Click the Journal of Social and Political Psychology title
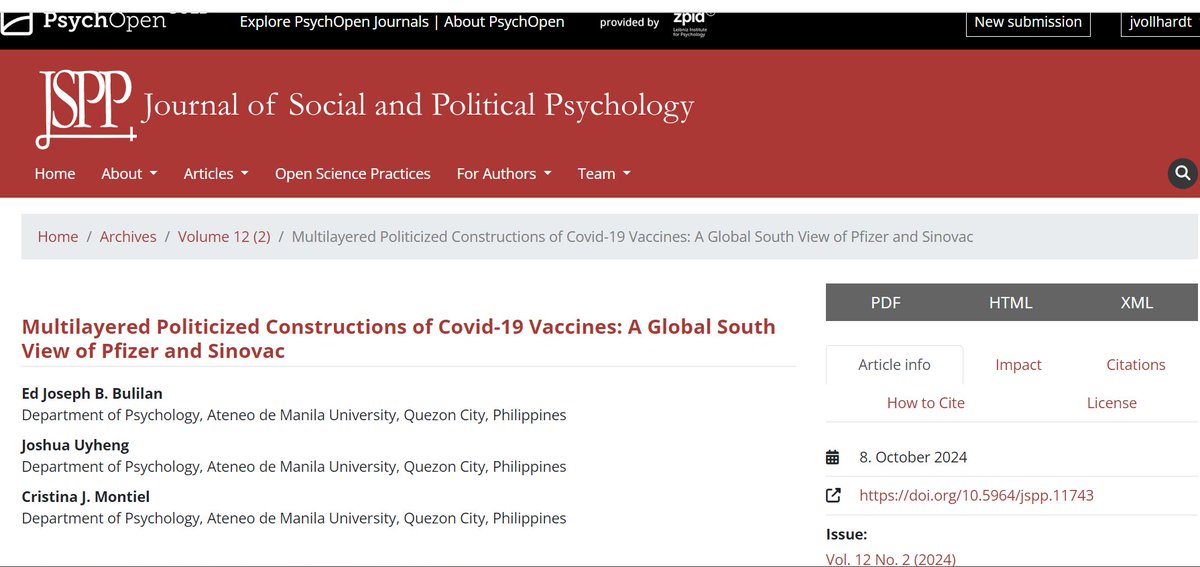Screen dimensions: 1200x567 (x=418, y=105)
